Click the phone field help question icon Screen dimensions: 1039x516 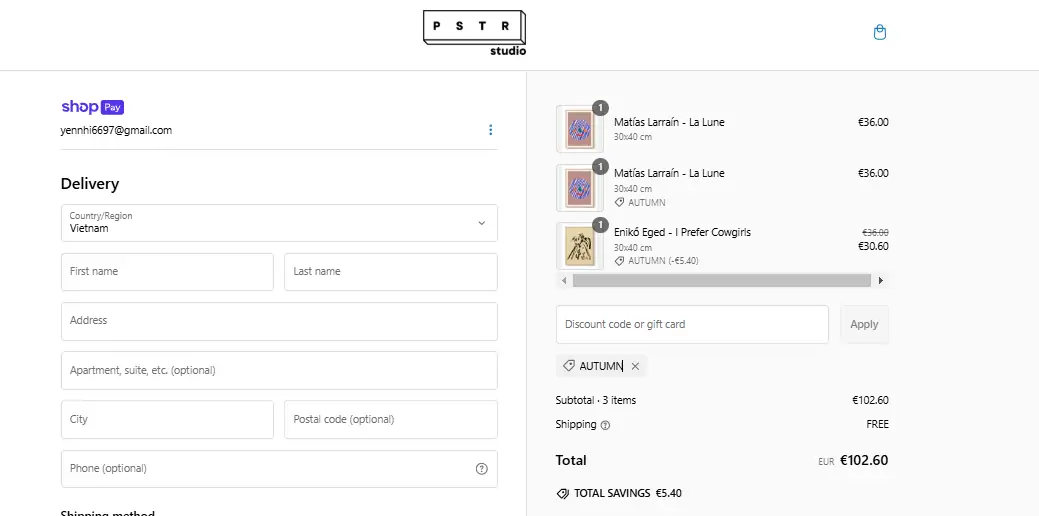(482, 469)
